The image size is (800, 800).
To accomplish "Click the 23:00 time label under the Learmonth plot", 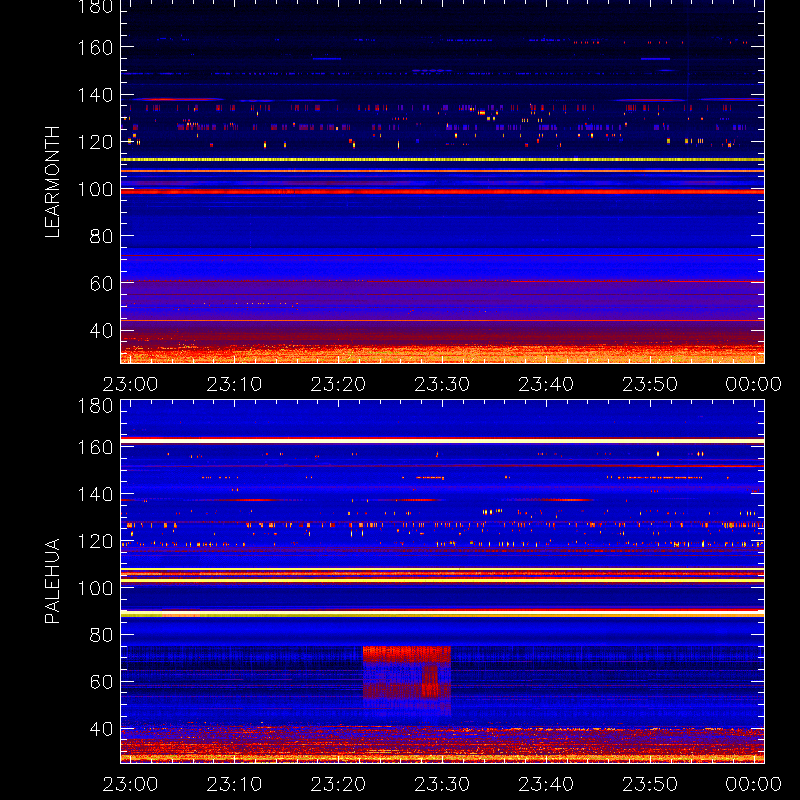I will click(x=130, y=384).
